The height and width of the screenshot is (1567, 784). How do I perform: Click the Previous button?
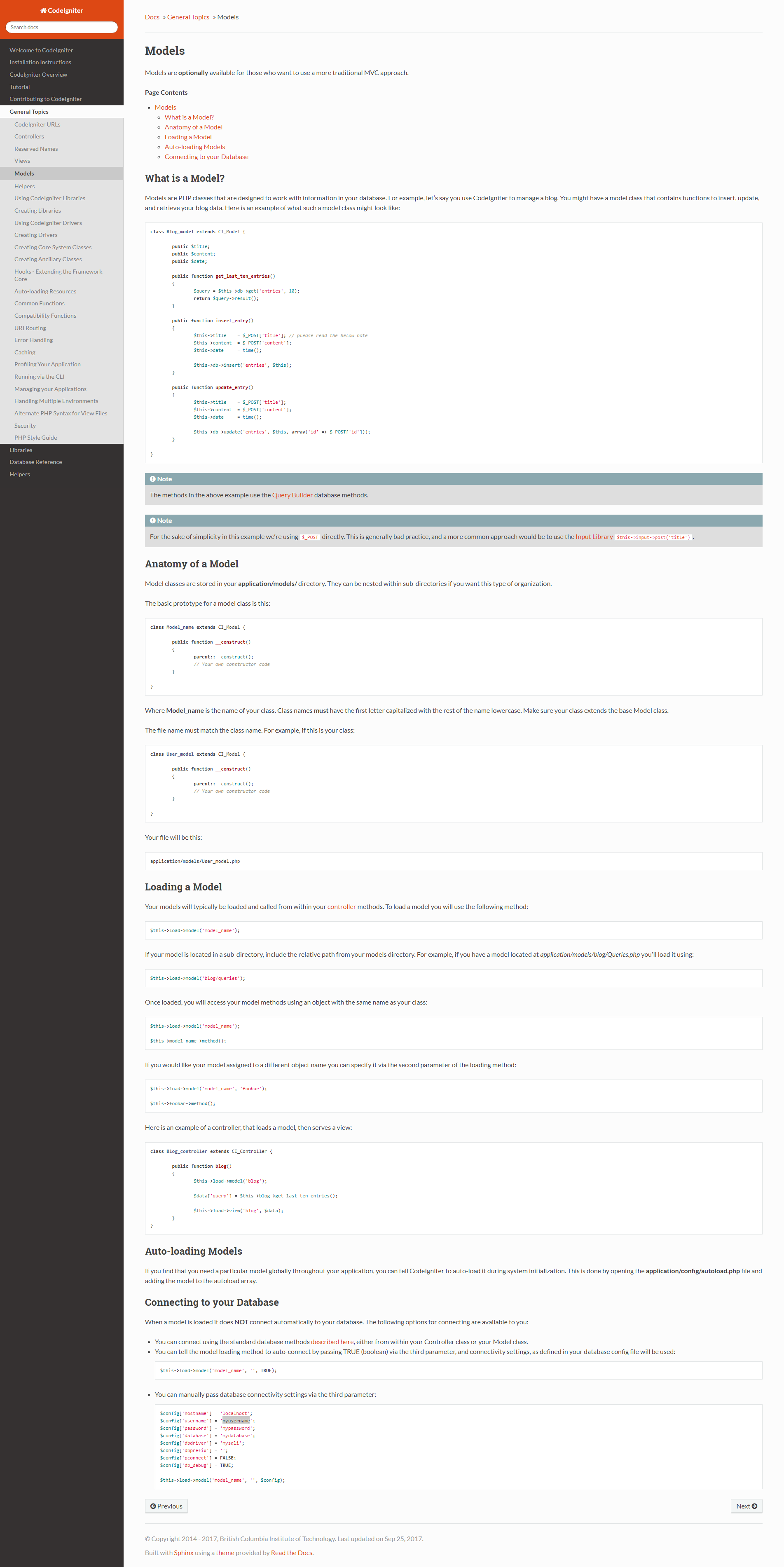click(x=166, y=1506)
